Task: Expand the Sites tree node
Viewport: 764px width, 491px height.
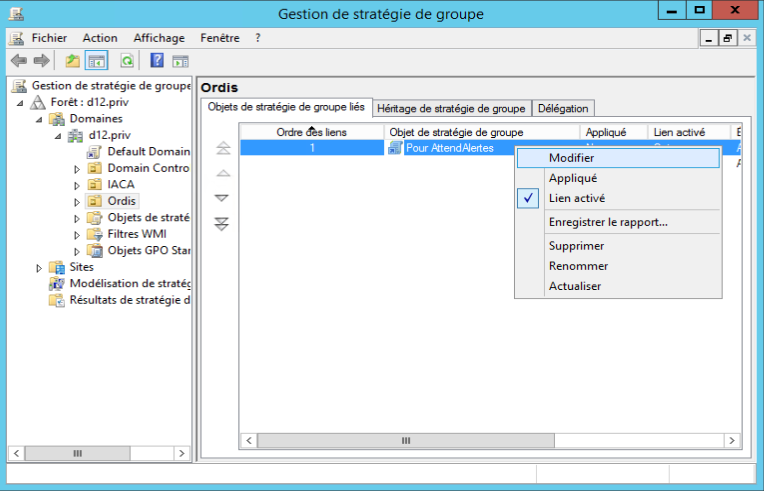Action: pos(39,267)
